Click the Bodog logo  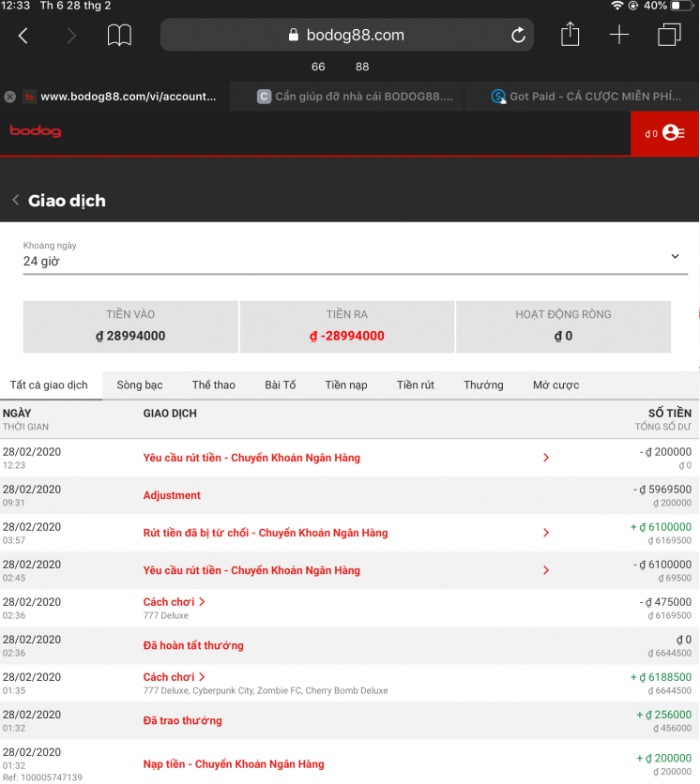36,132
